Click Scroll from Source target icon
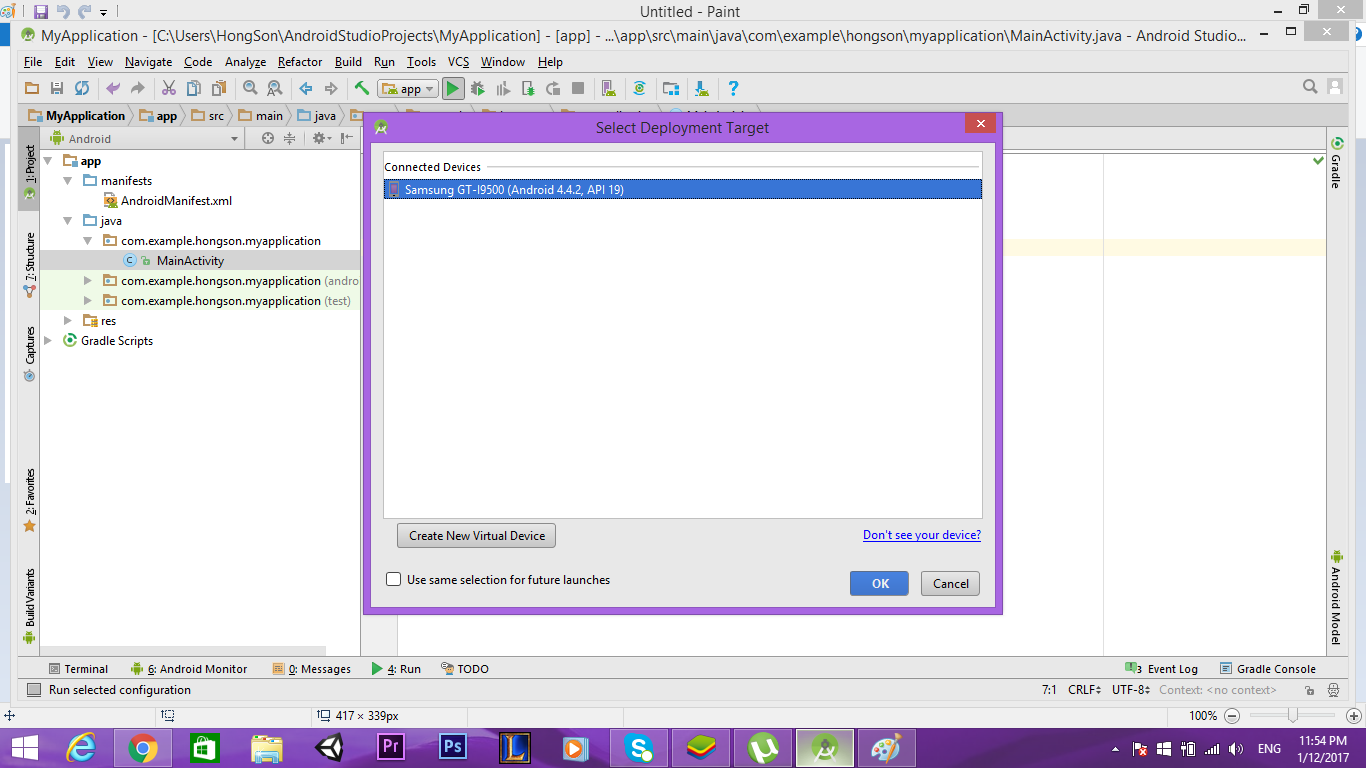Image resolution: width=1366 pixels, height=768 pixels. [268, 139]
